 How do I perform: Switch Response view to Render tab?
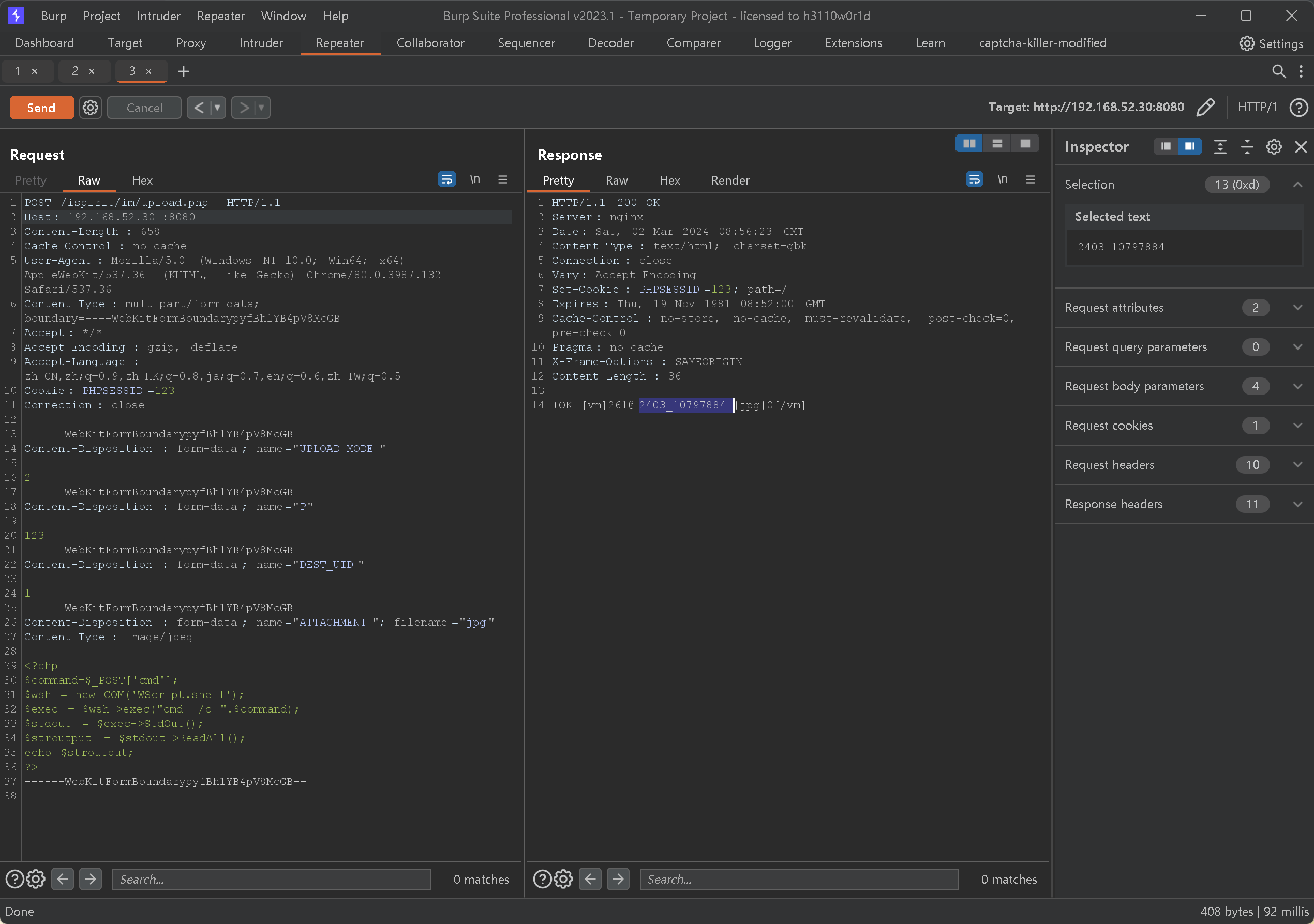[x=730, y=180]
